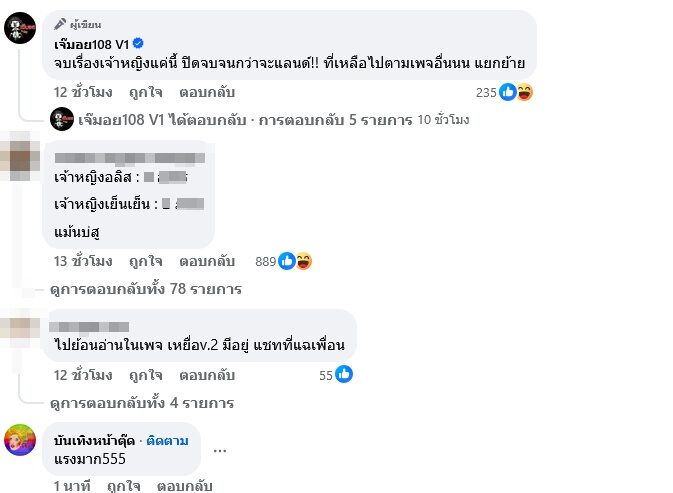Expand all 78 replies
The image size is (673, 493).
[145, 289]
